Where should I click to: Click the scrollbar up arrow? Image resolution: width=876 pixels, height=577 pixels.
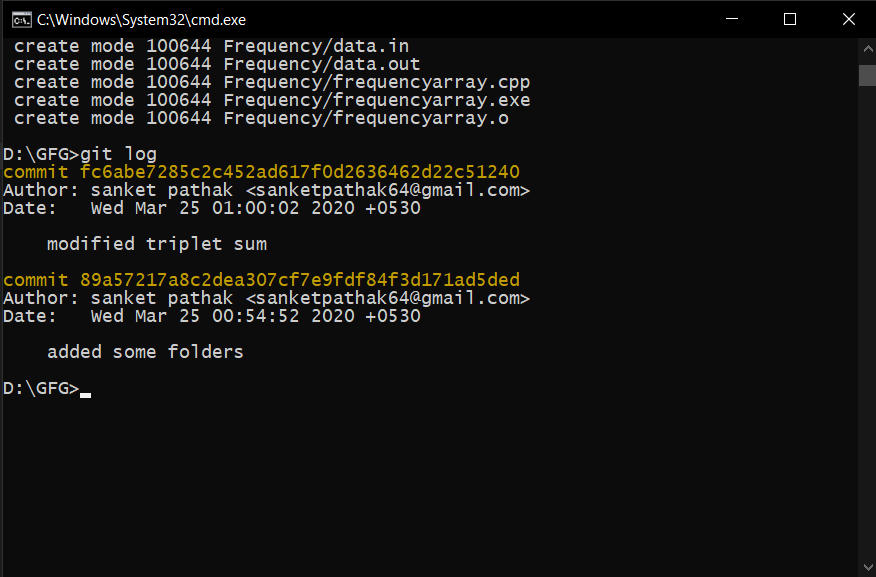(867, 49)
